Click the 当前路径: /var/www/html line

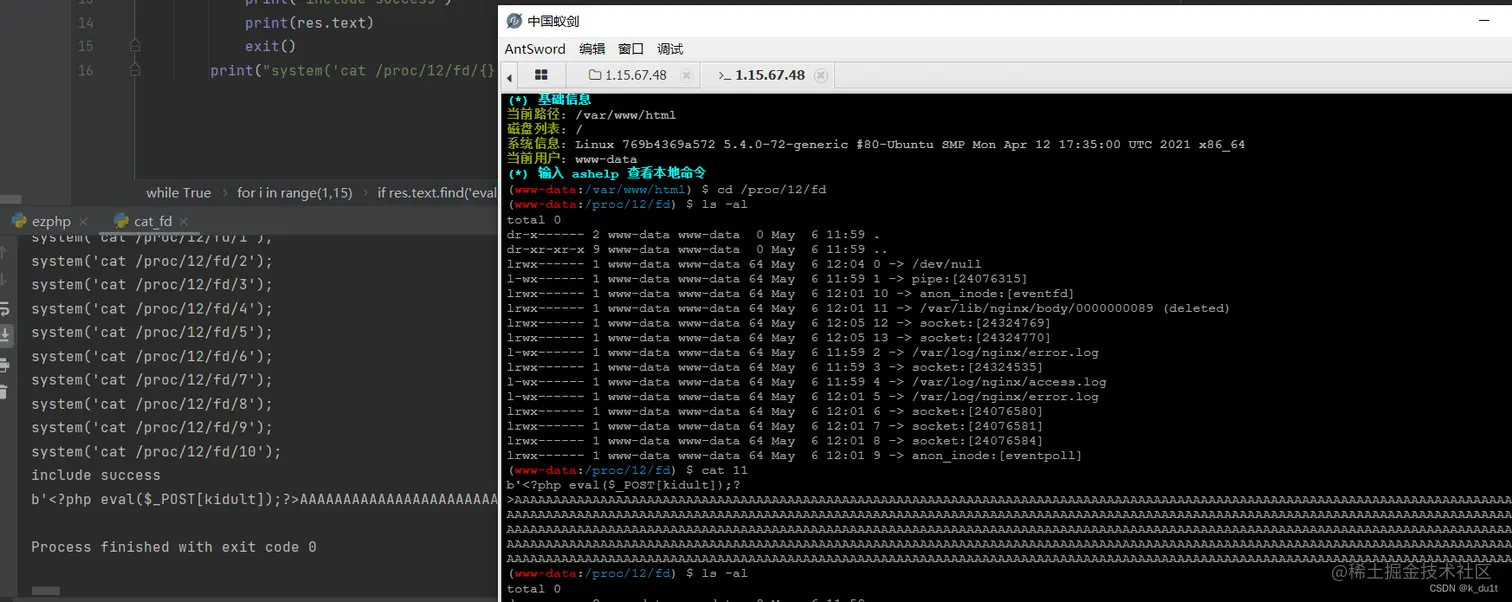coord(592,115)
